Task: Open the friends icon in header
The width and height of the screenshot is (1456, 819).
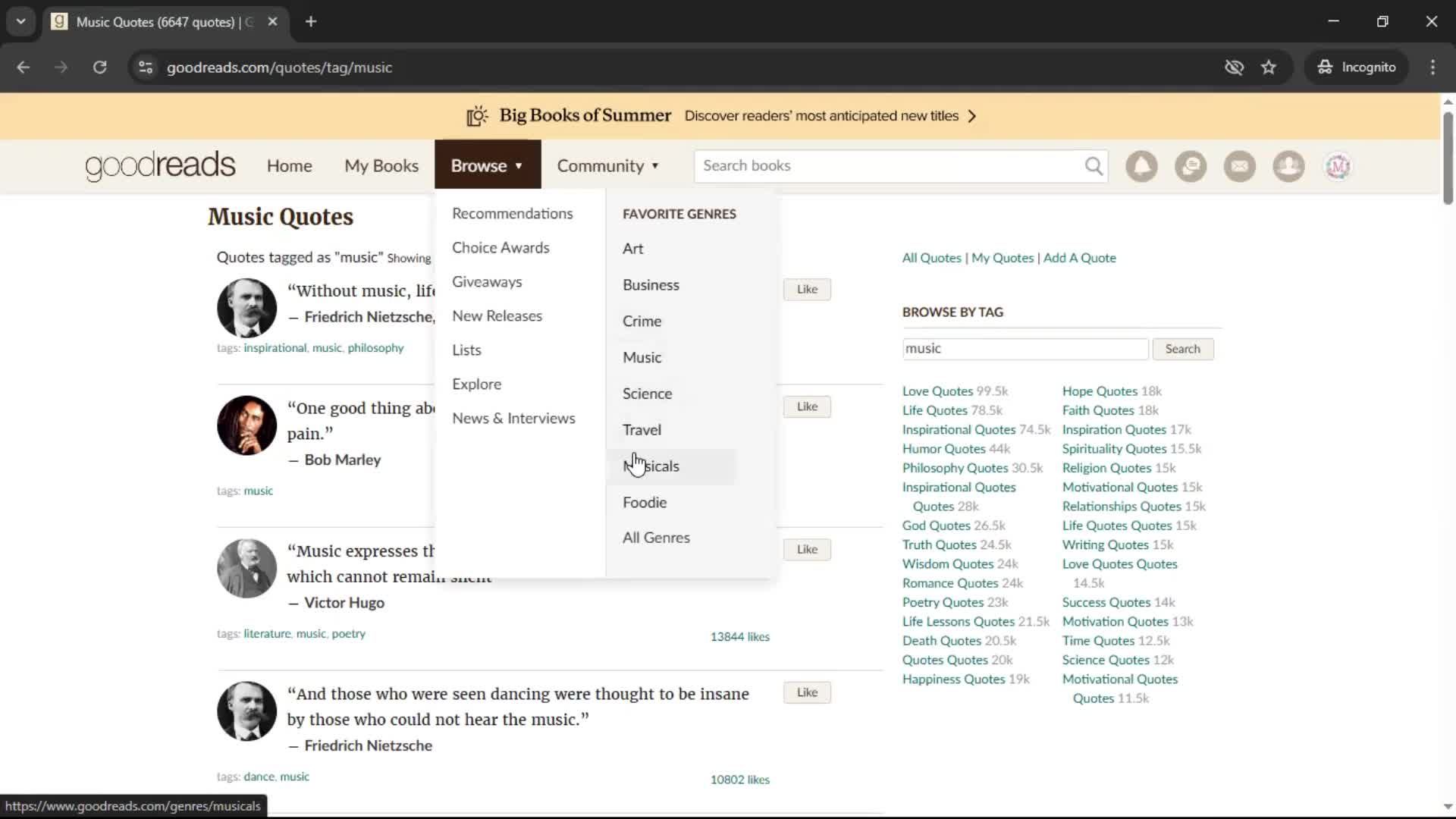Action: pyautogui.click(x=1288, y=166)
